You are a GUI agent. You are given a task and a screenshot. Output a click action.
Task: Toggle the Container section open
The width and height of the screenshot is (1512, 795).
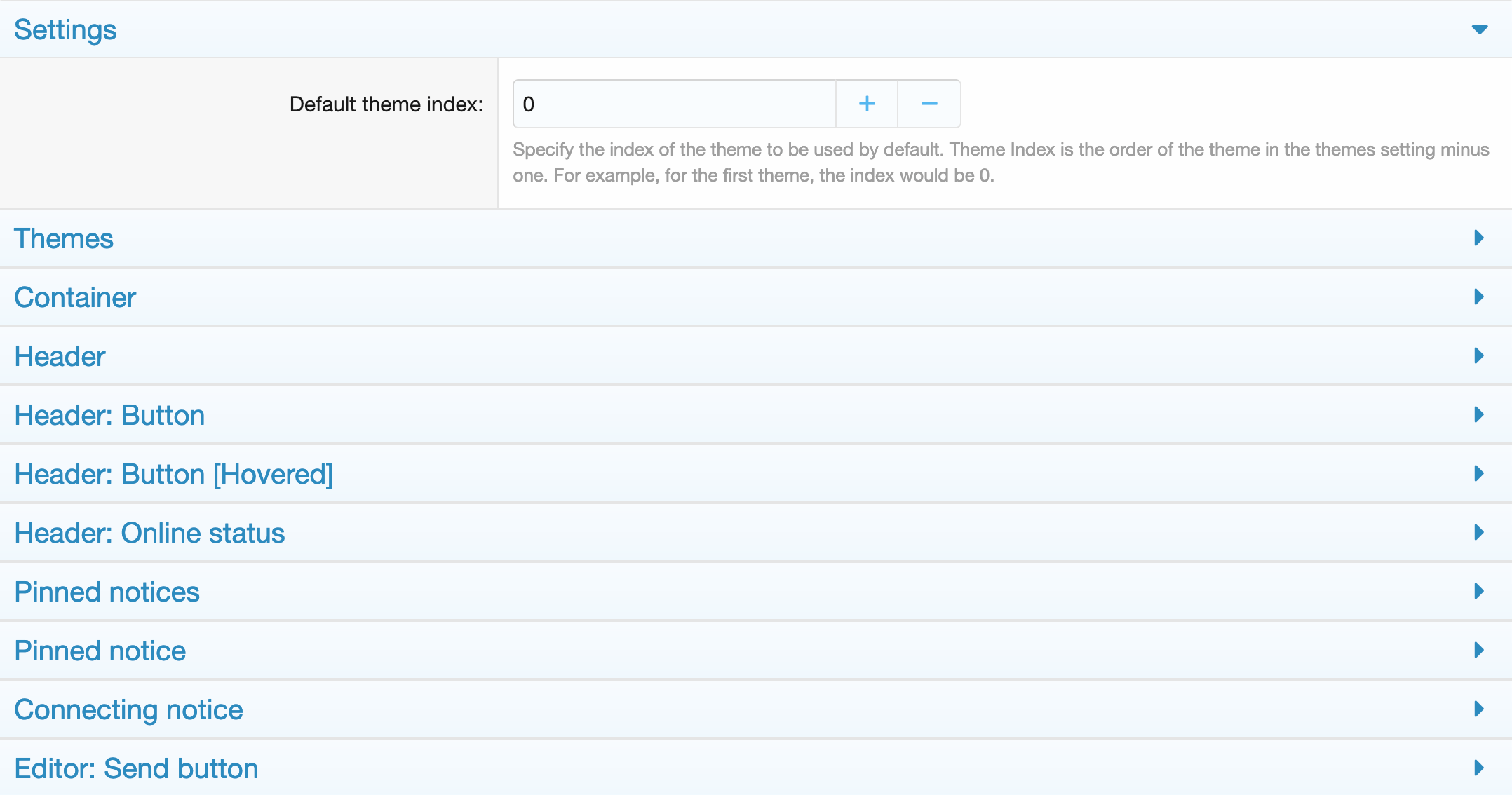756,297
